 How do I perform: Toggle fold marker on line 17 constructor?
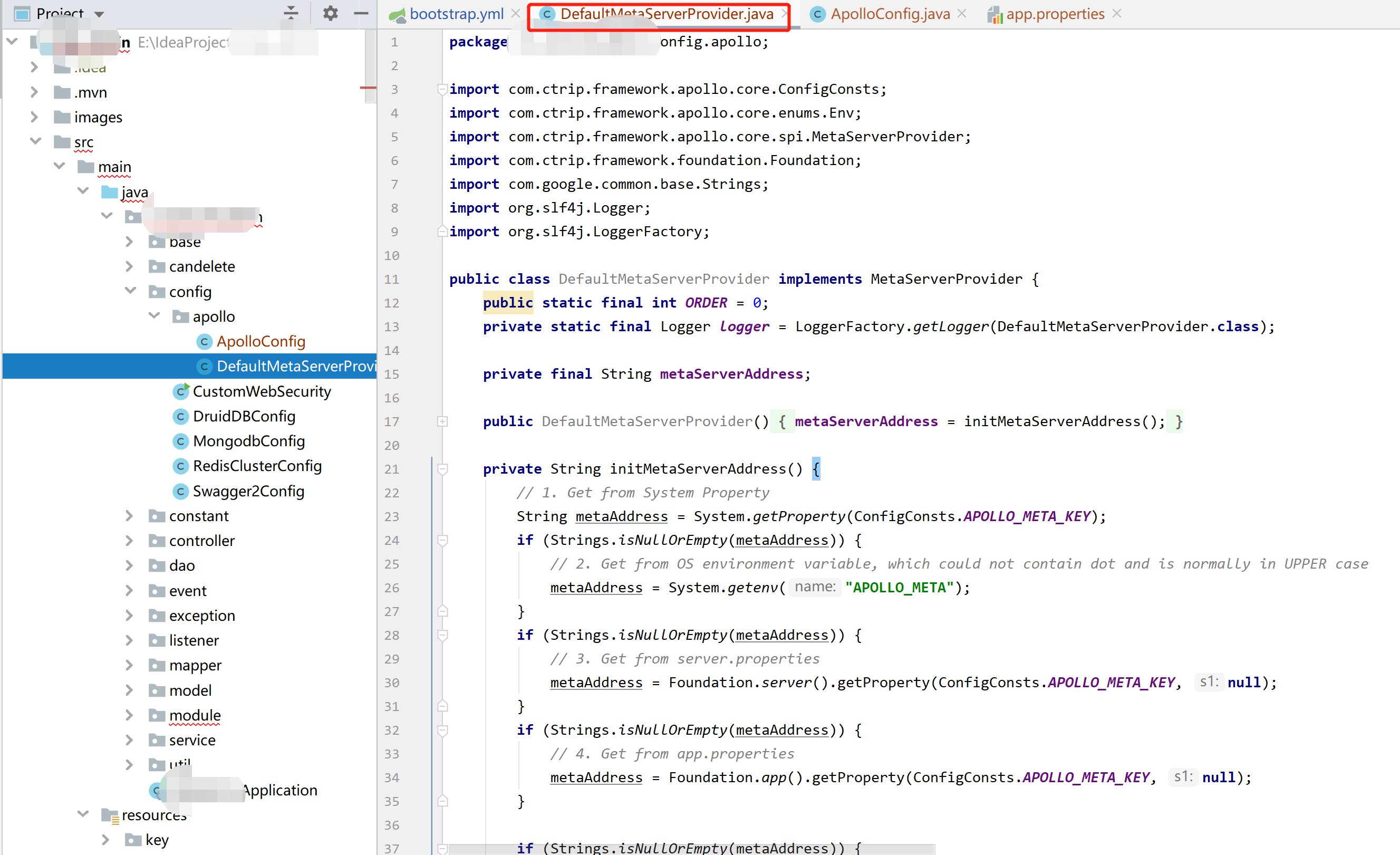point(442,422)
